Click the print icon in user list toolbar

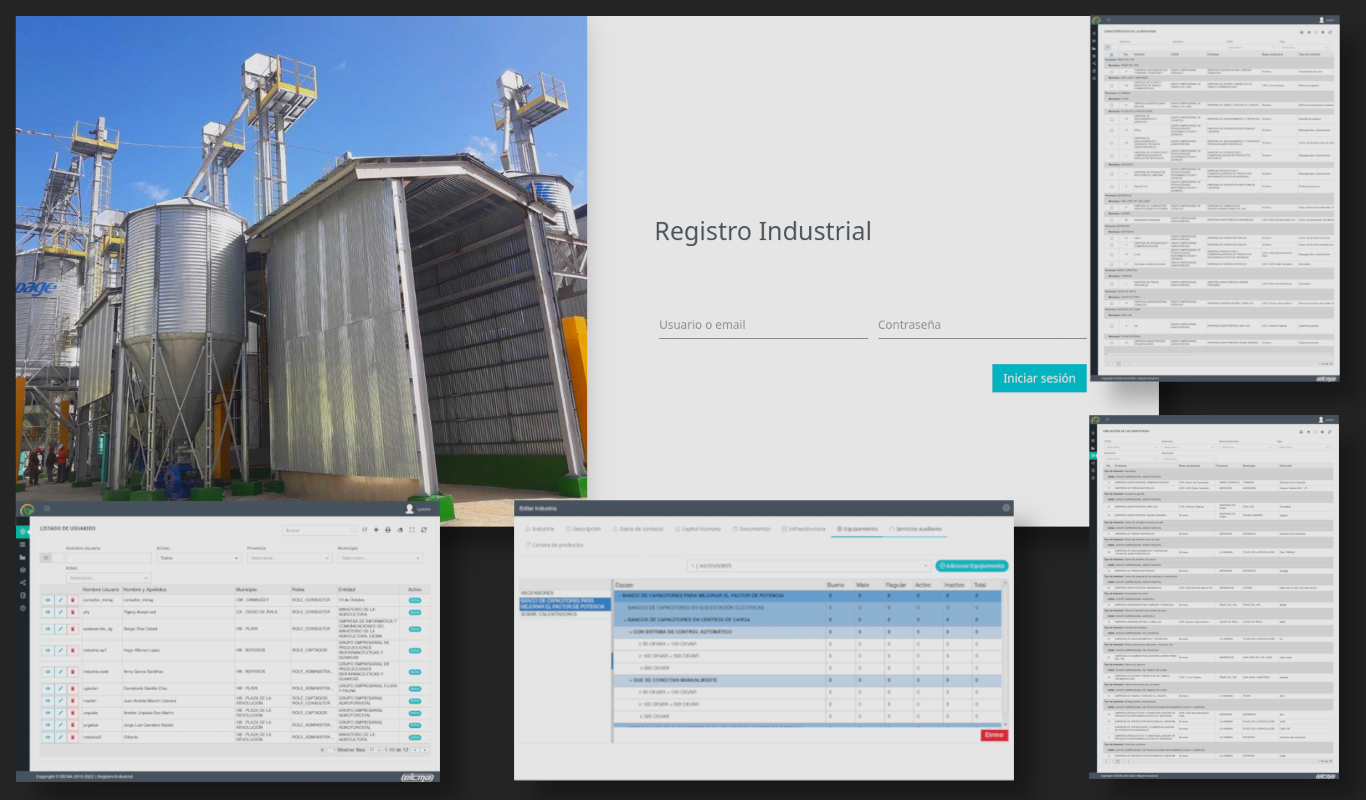click(388, 530)
